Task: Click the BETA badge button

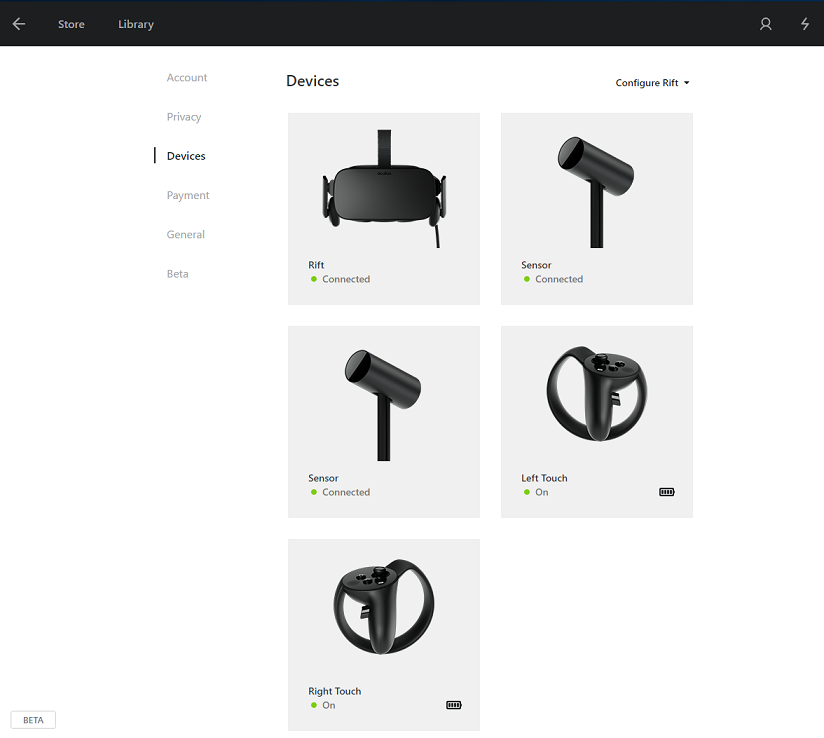Action: click(33, 720)
